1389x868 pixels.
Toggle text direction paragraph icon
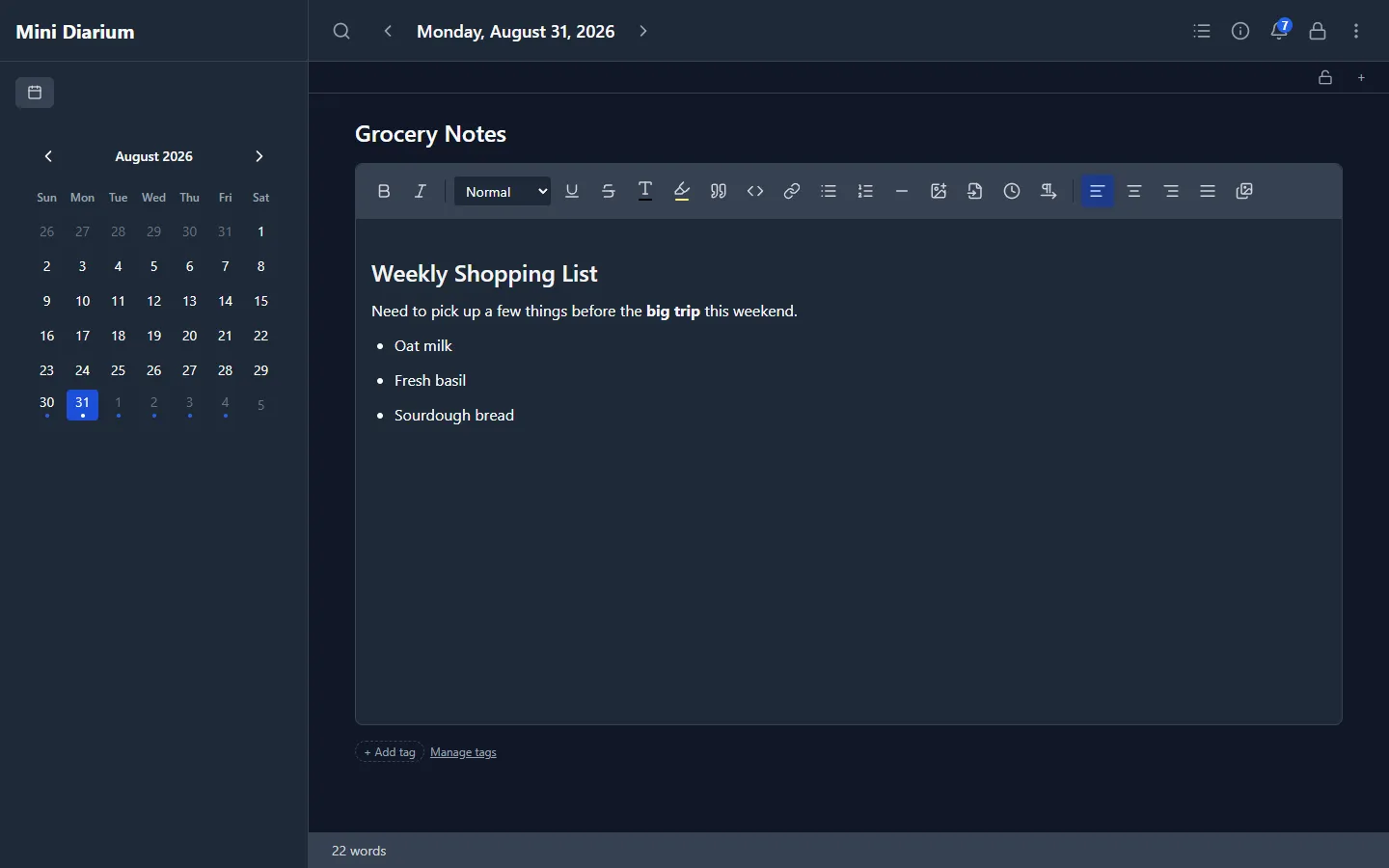[1049, 191]
